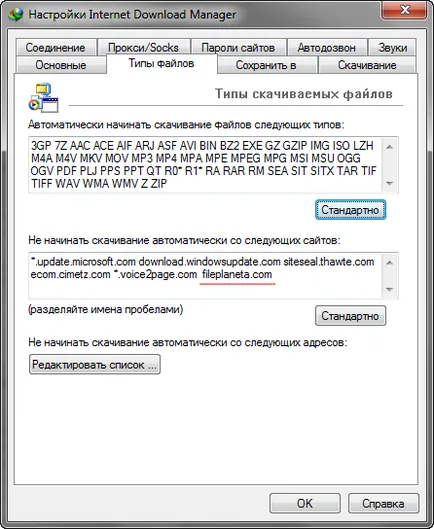
Task: Click the *.voice2page.com entry
Action: 155,274
